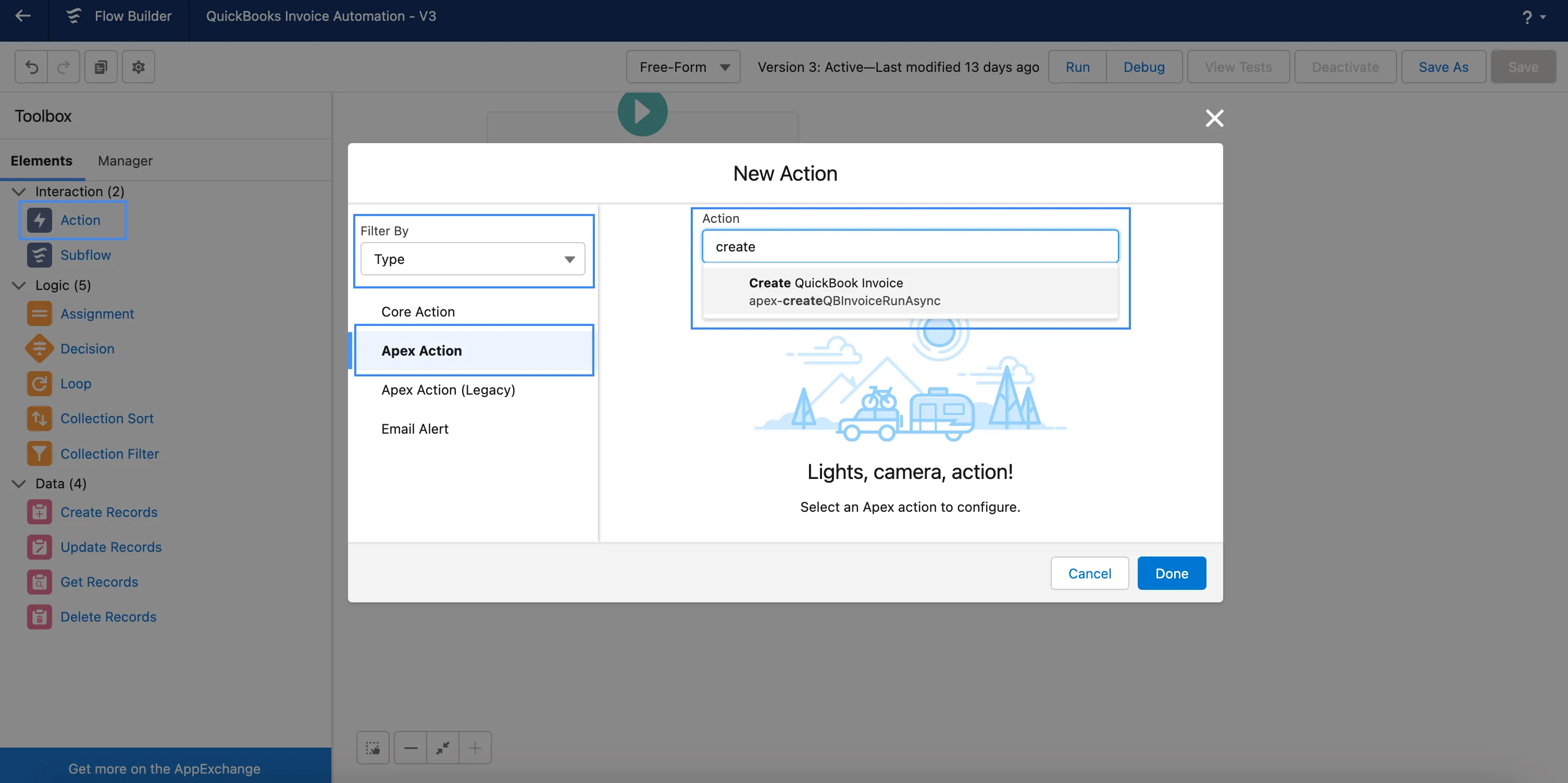Click the Subflow element icon
The image size is (1568, 783).
tap(39, 255)
